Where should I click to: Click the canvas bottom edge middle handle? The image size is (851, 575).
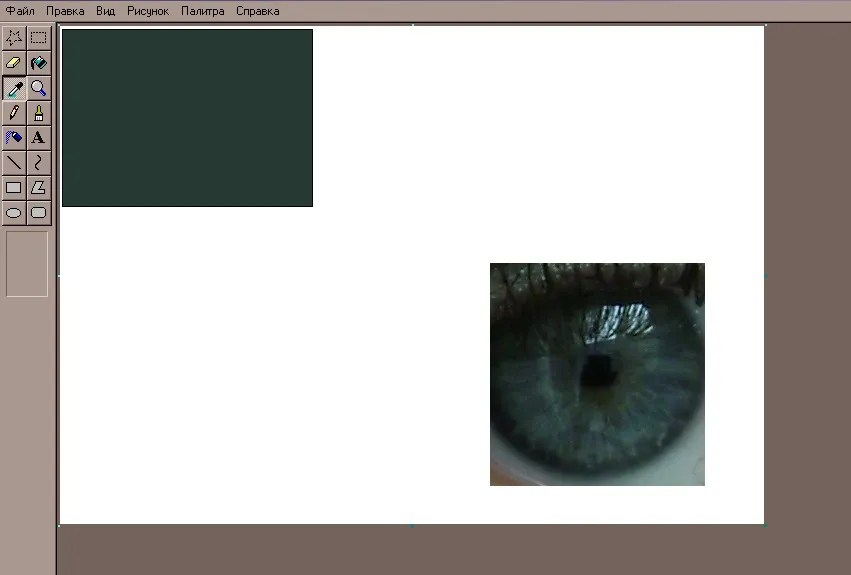pos(412,526)
